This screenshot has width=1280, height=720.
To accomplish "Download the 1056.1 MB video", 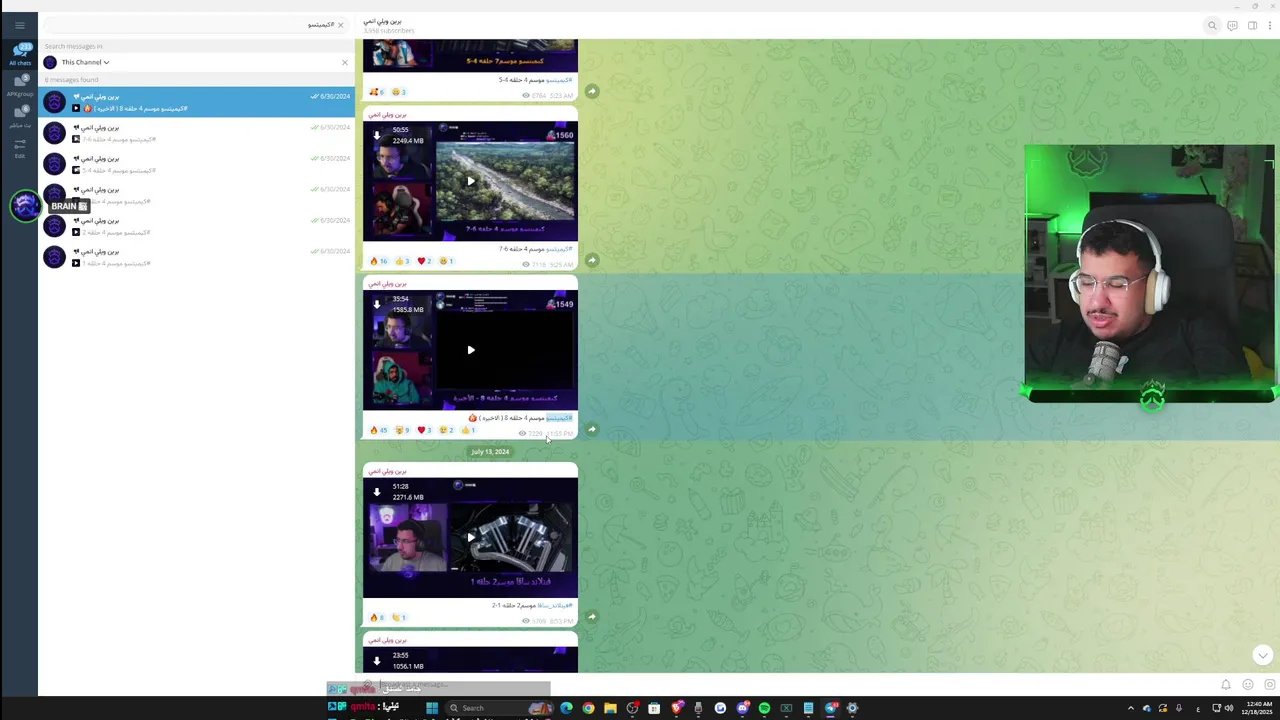I will click(377, 660).
